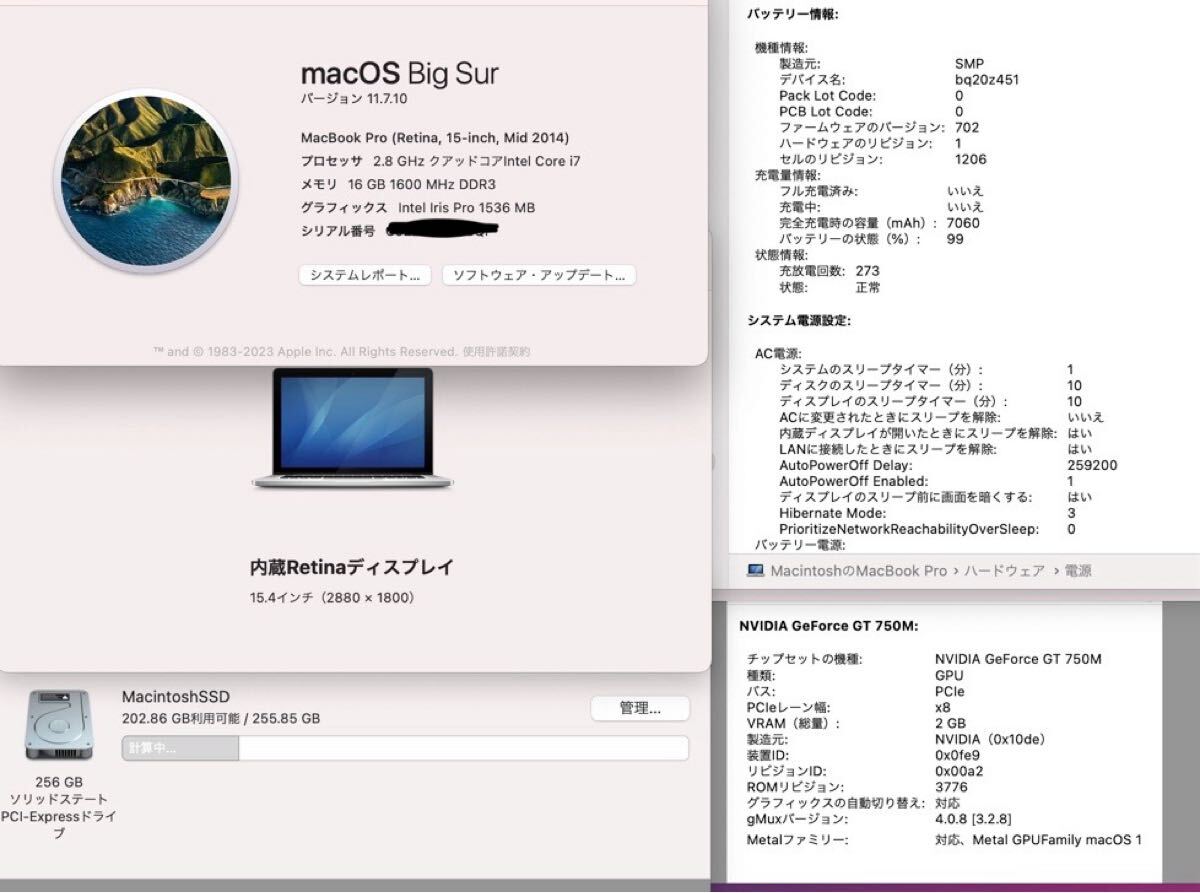Click the Hibernate Mode value 3
1200x893 pixels.
(1072, 513)
